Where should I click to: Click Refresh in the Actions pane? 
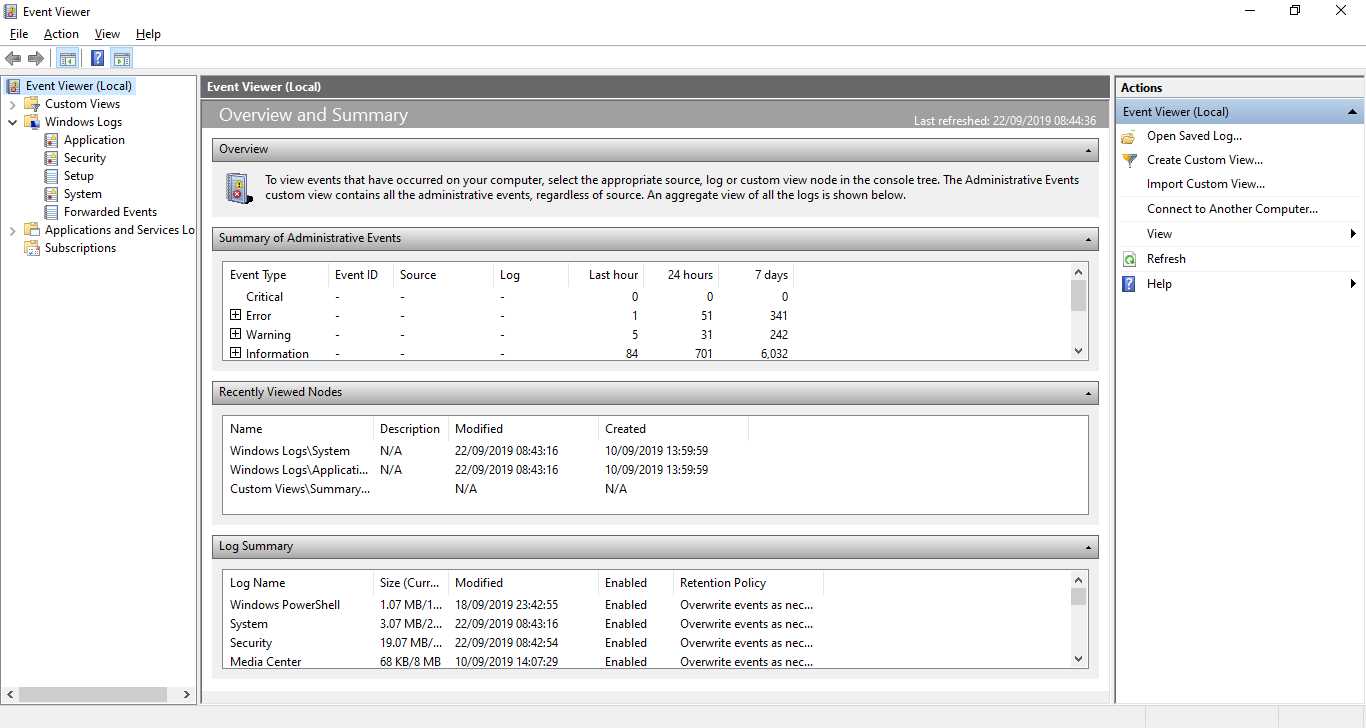pyautogui.click(x=1166, y=259)
